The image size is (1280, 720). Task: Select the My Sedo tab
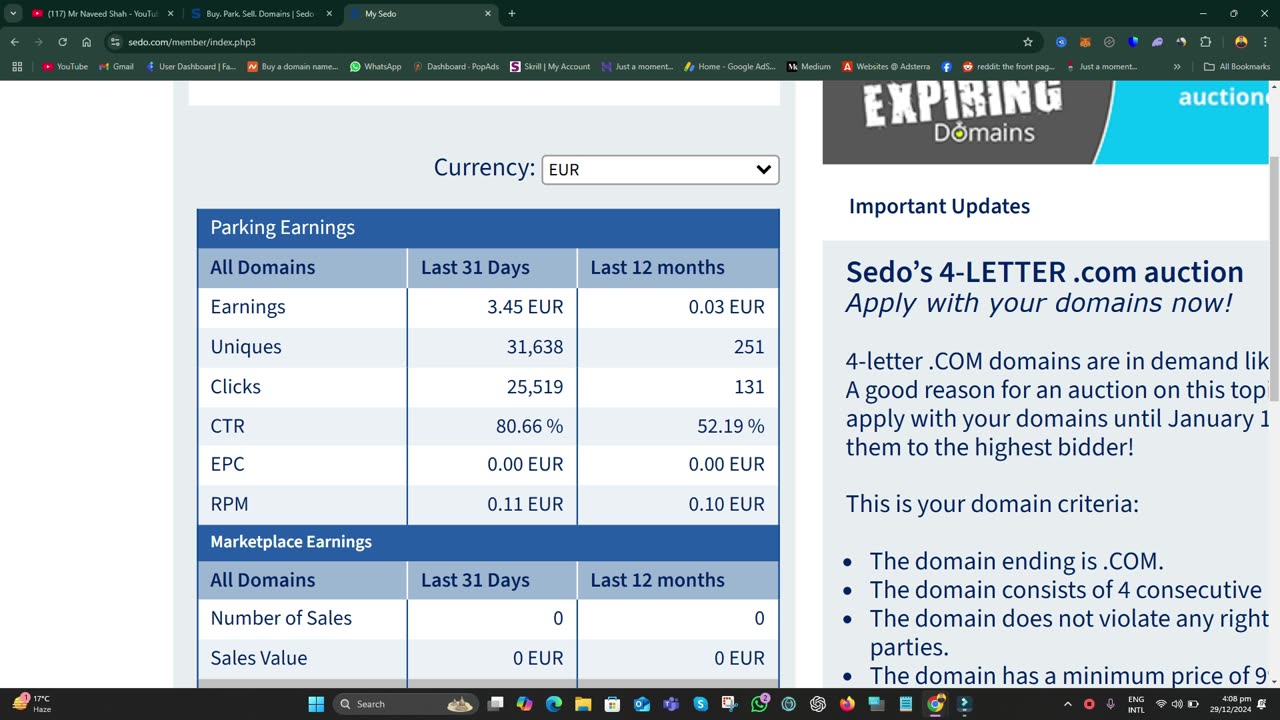pos(420,14)
